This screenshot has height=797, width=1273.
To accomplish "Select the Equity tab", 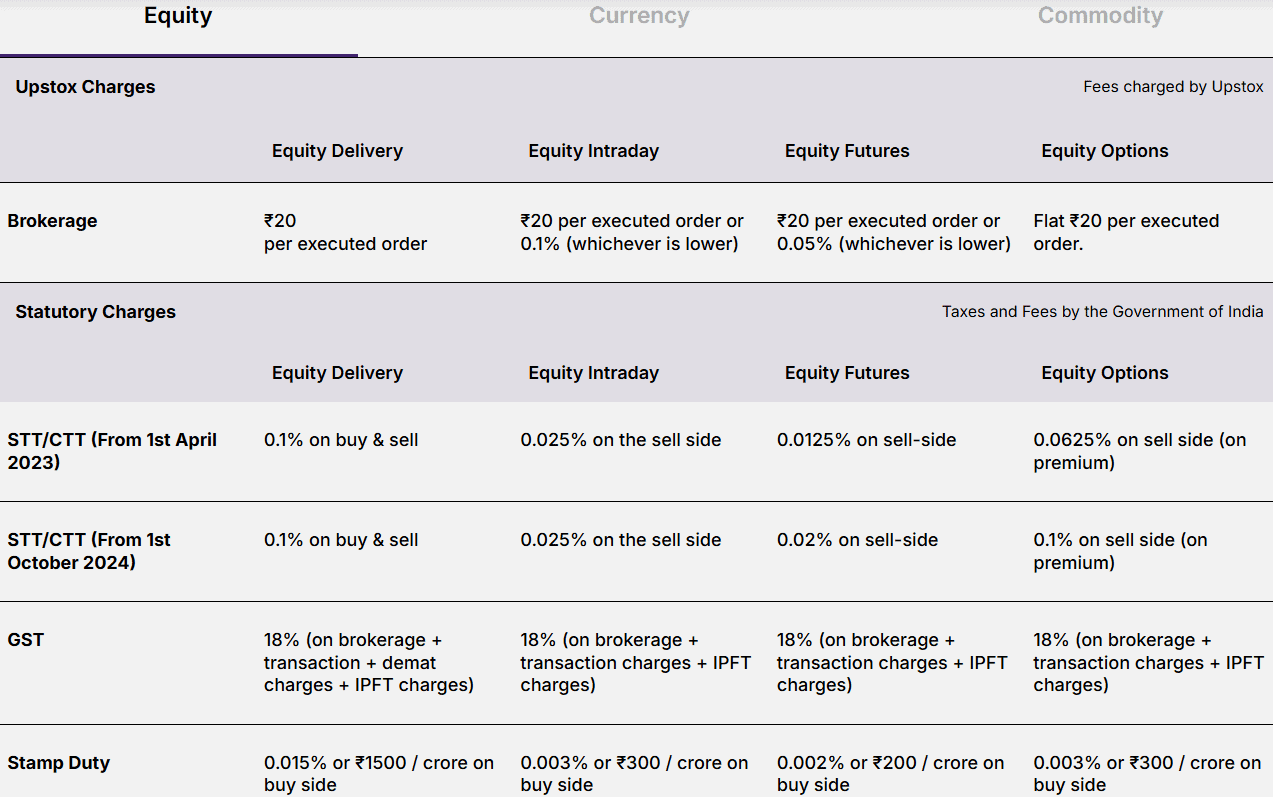I will click(178, 15).
